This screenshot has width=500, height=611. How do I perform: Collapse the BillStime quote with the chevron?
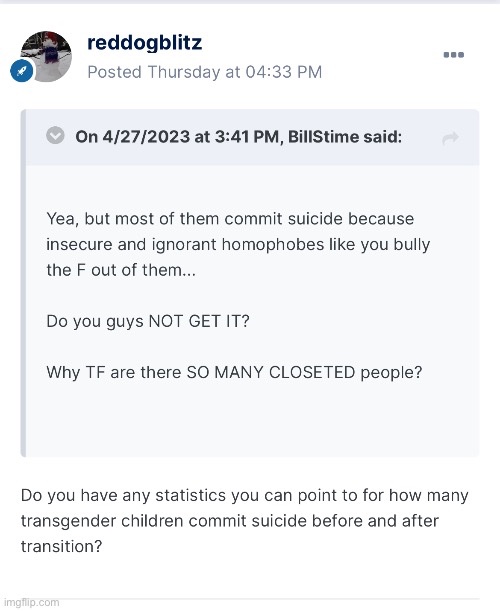point(55,136)
